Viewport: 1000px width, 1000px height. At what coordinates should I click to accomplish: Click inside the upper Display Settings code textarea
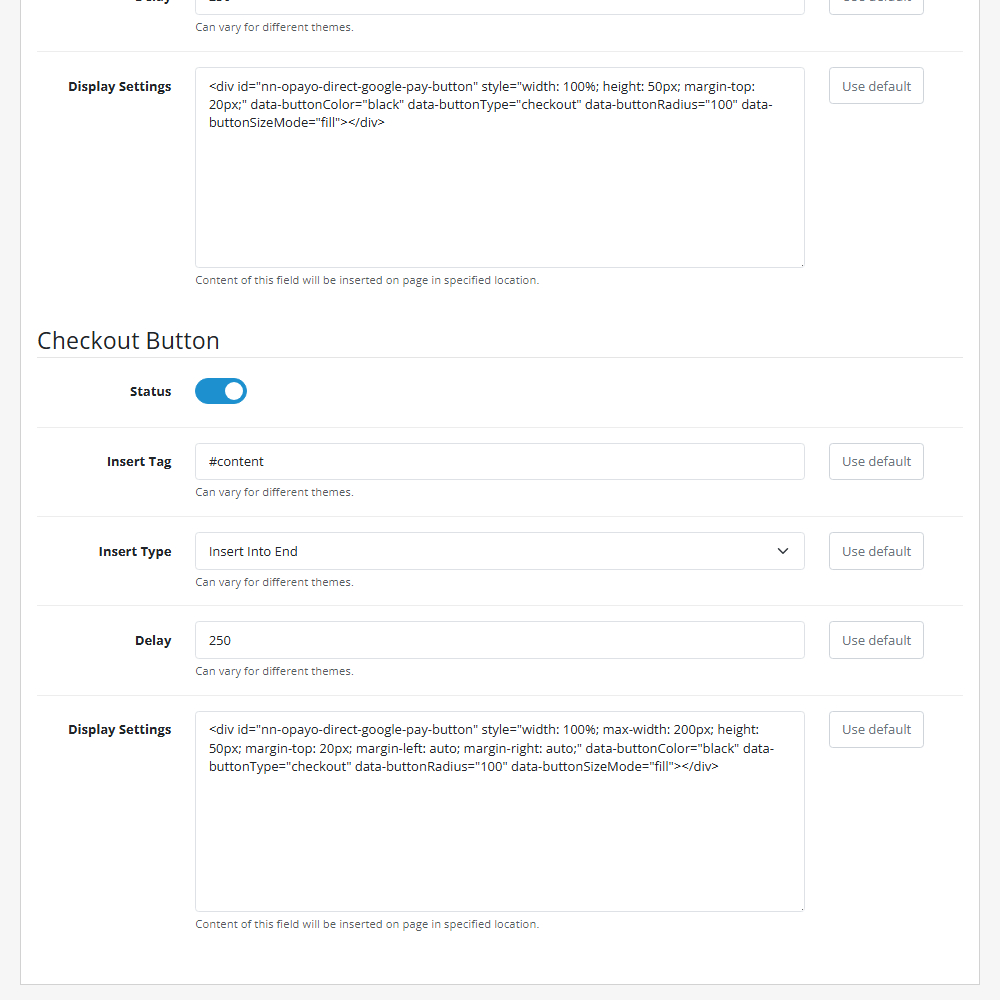coord(499,190)
